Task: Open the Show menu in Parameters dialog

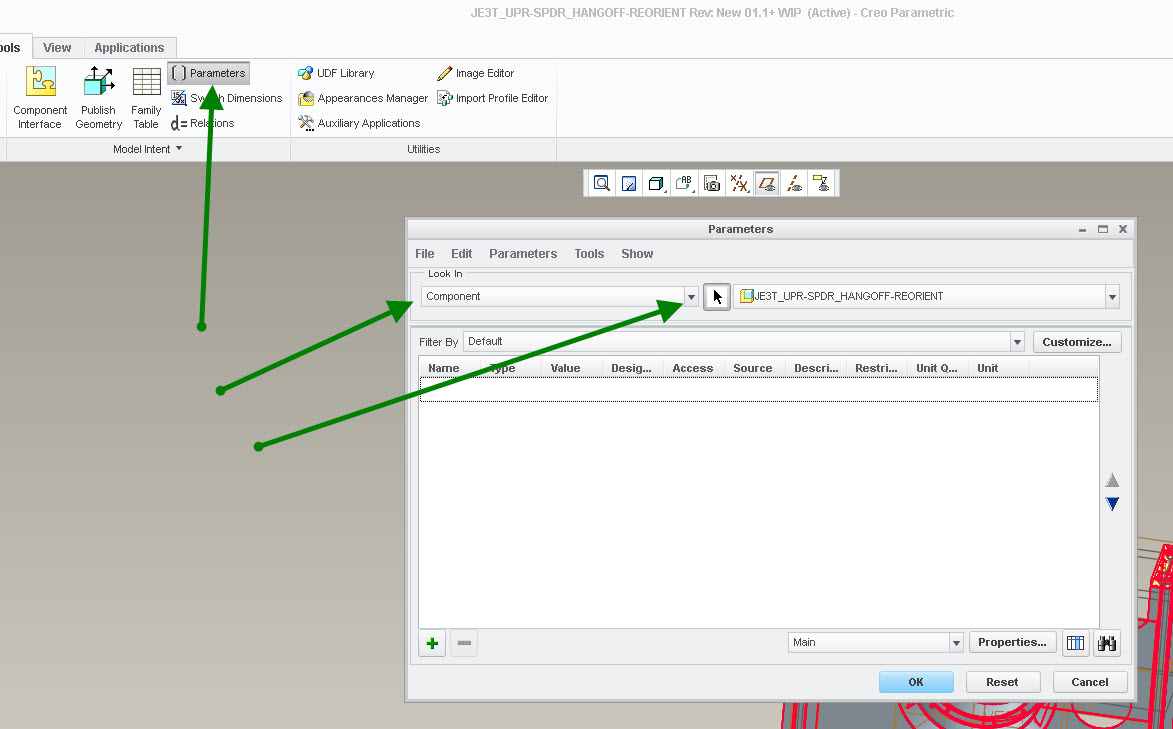Action: tap(637, 254)
